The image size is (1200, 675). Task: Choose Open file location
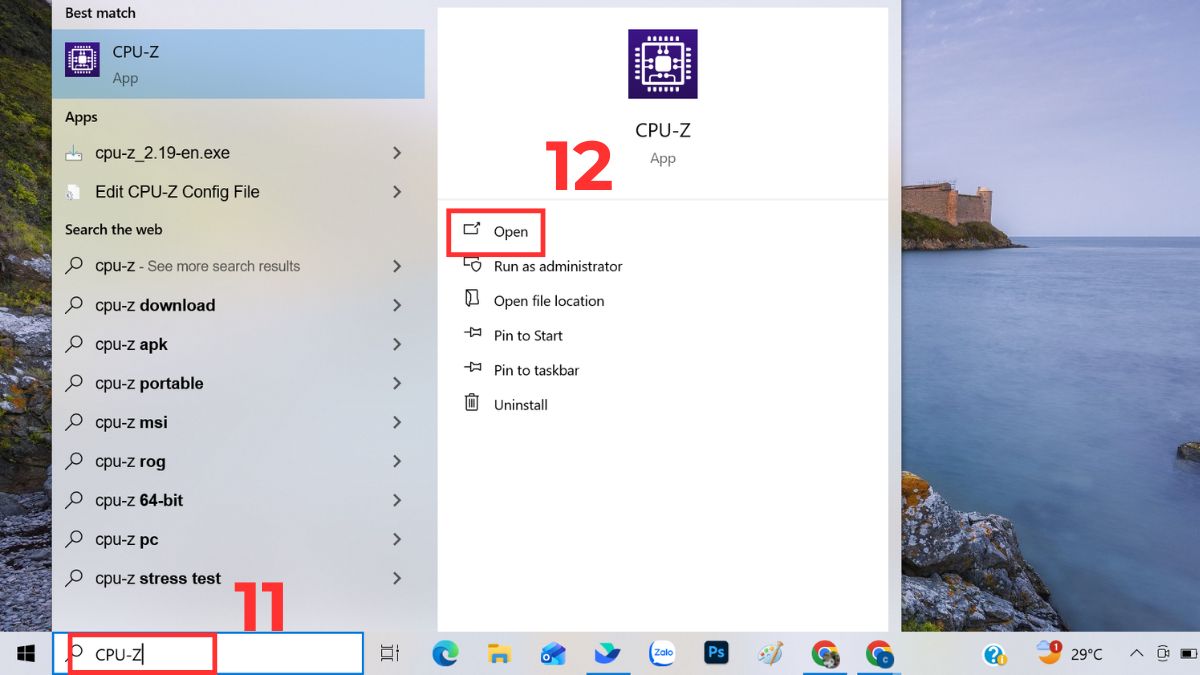pos(549,301)
